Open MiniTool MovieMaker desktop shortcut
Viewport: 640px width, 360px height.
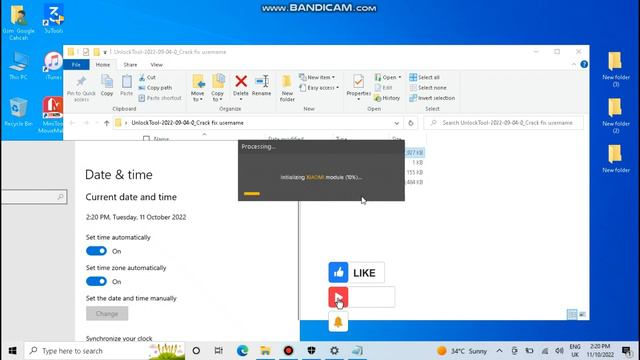pos(52,115)
